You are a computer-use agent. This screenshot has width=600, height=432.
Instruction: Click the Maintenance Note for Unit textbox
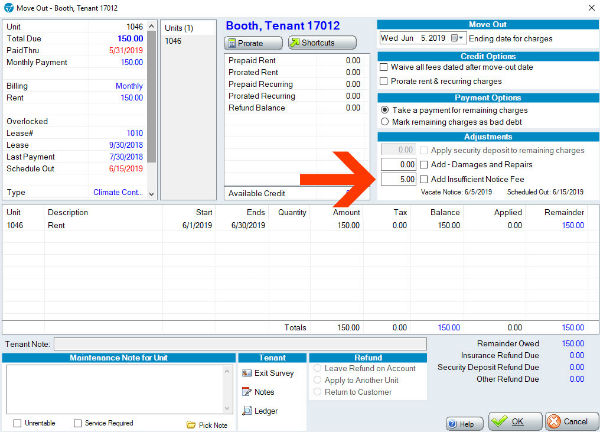pyautogui.click(x=115, y=389)
